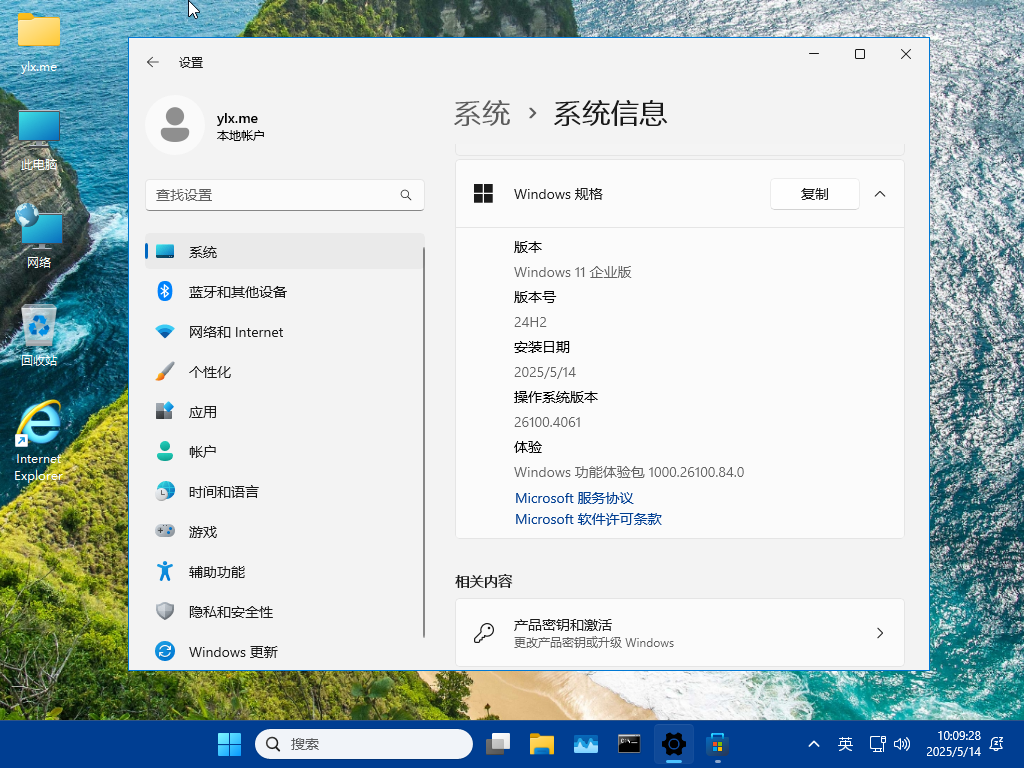Click the 系统 monitor icon in sidebar

click(x=165, y=251)
